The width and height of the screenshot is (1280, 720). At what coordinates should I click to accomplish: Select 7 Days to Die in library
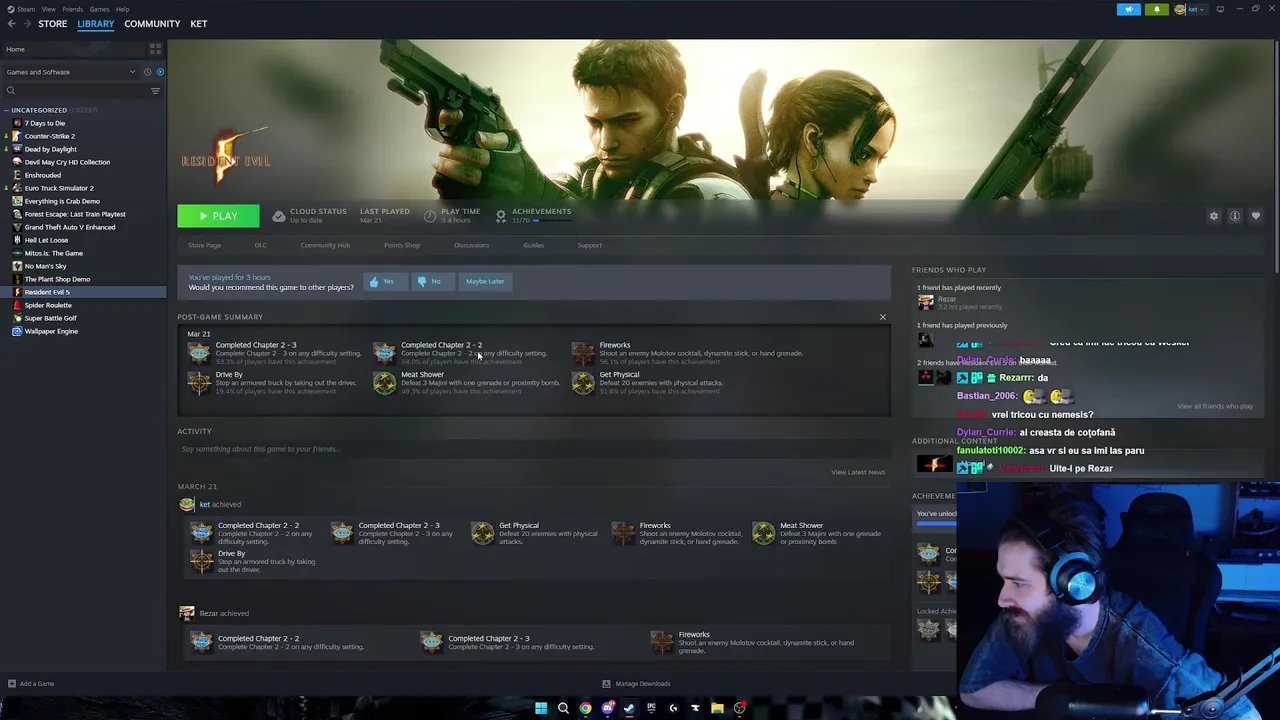click(x=44, y=123)
